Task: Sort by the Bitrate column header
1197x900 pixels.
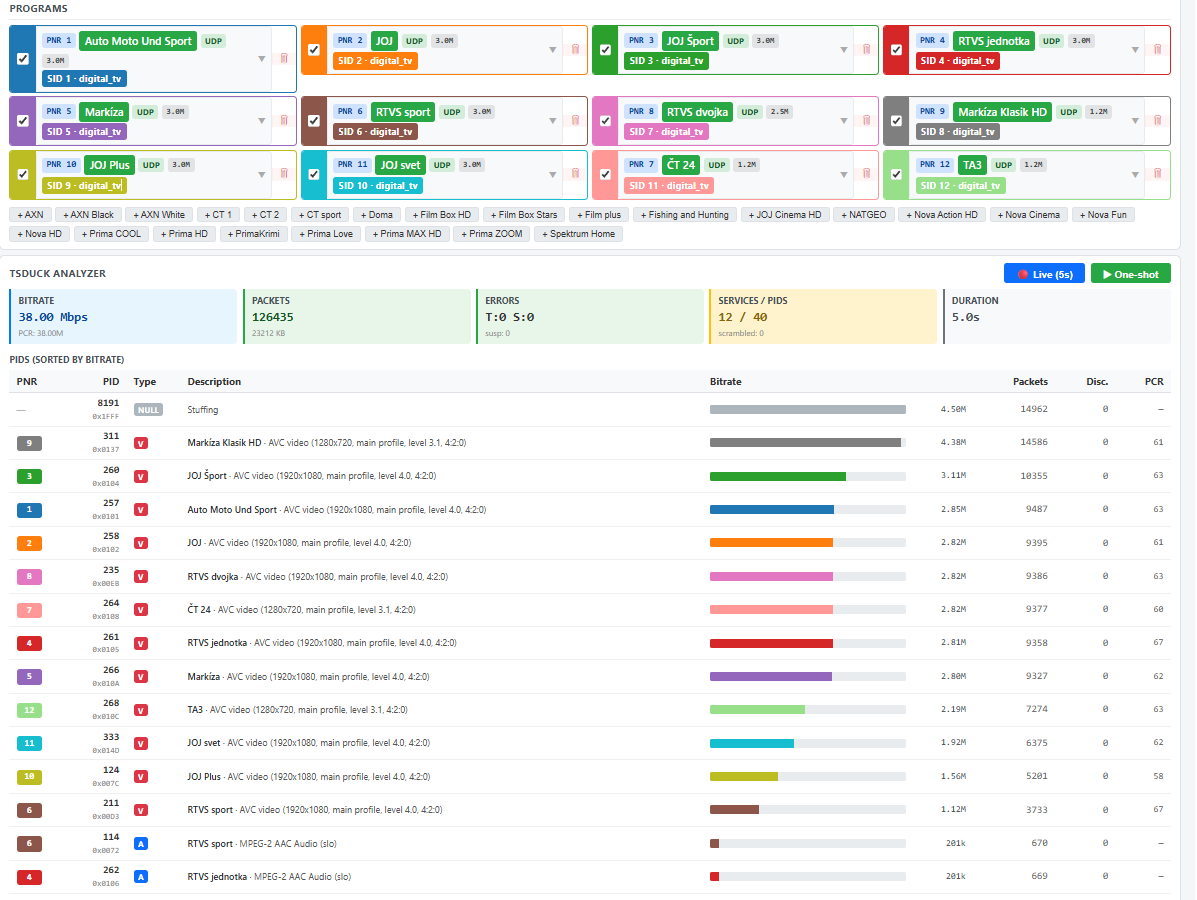Action: (725, 382)
